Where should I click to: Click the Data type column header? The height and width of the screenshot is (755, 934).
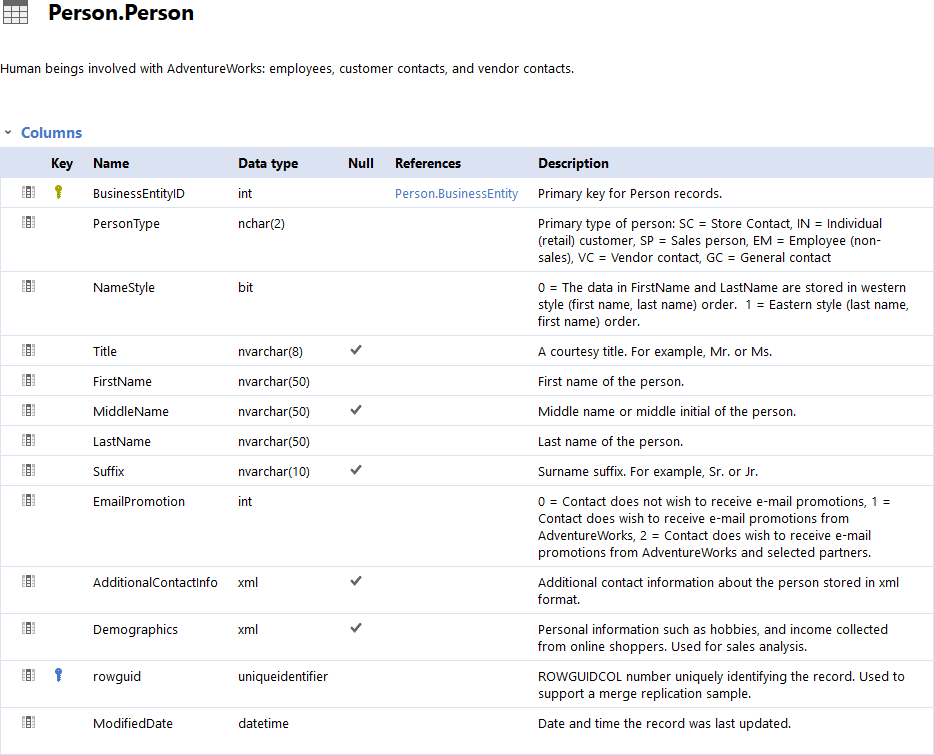(268, 163)
